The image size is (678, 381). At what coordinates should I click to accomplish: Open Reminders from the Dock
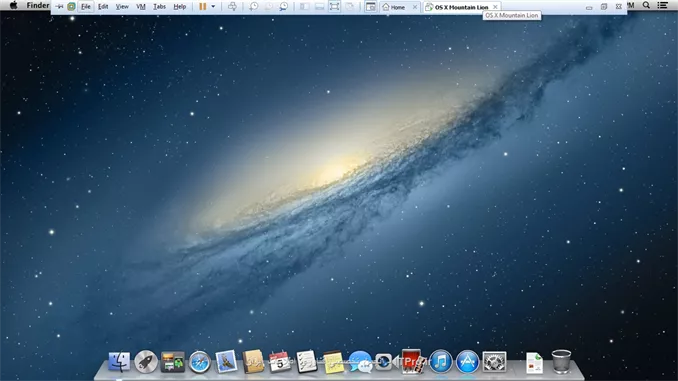307,362
